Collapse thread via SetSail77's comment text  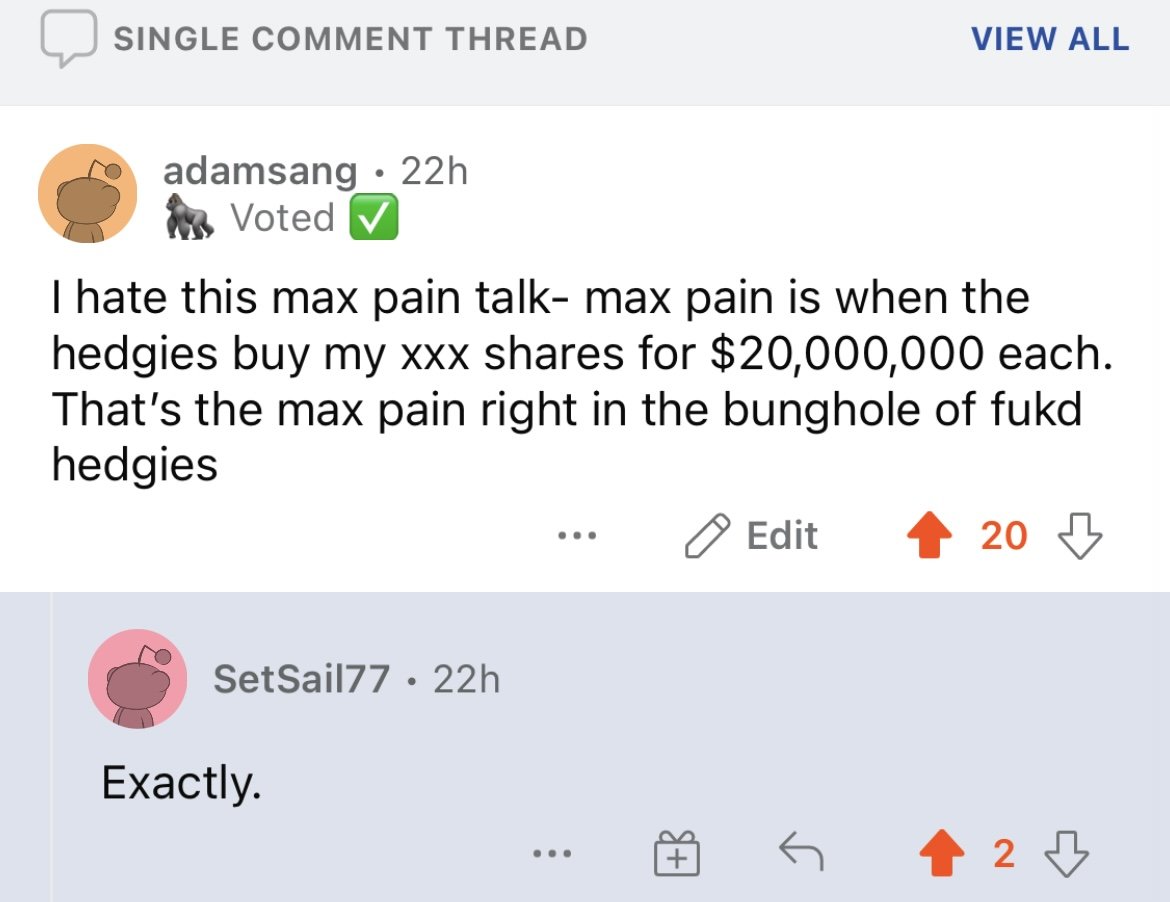click(x=181, y=783)
